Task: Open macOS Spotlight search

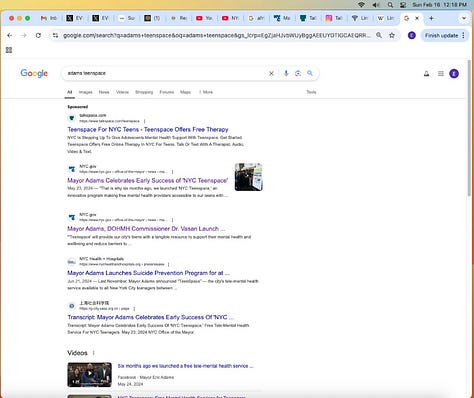Action: (390, 5)
